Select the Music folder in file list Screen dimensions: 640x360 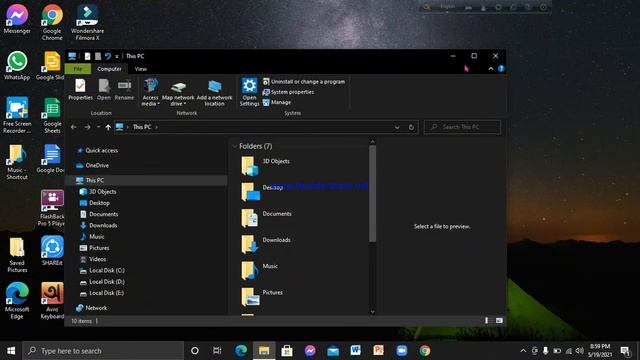tap(260, 271)
